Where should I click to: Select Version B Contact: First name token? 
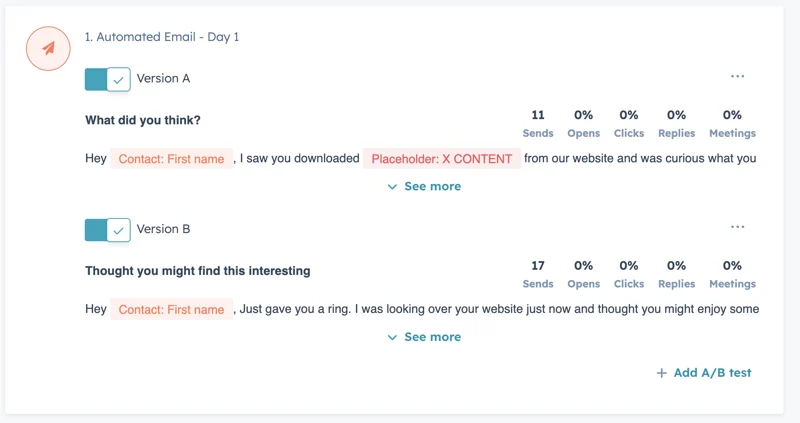pyautogui.click(x=171, y=309)
